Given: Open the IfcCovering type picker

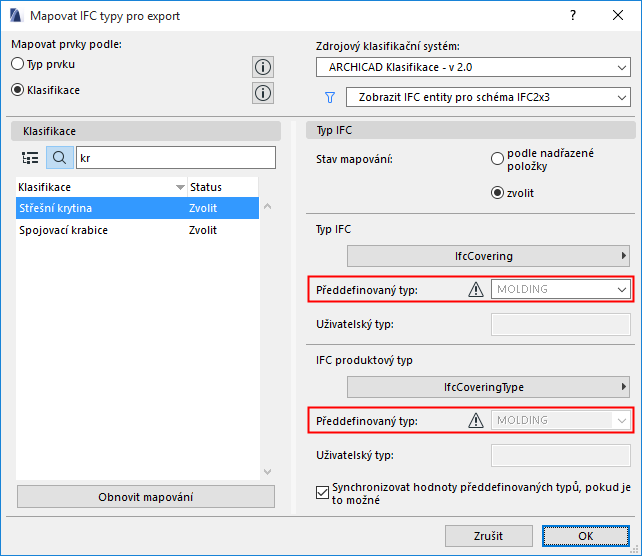Looking at the screenshot, I should click(x=489, y=256).
